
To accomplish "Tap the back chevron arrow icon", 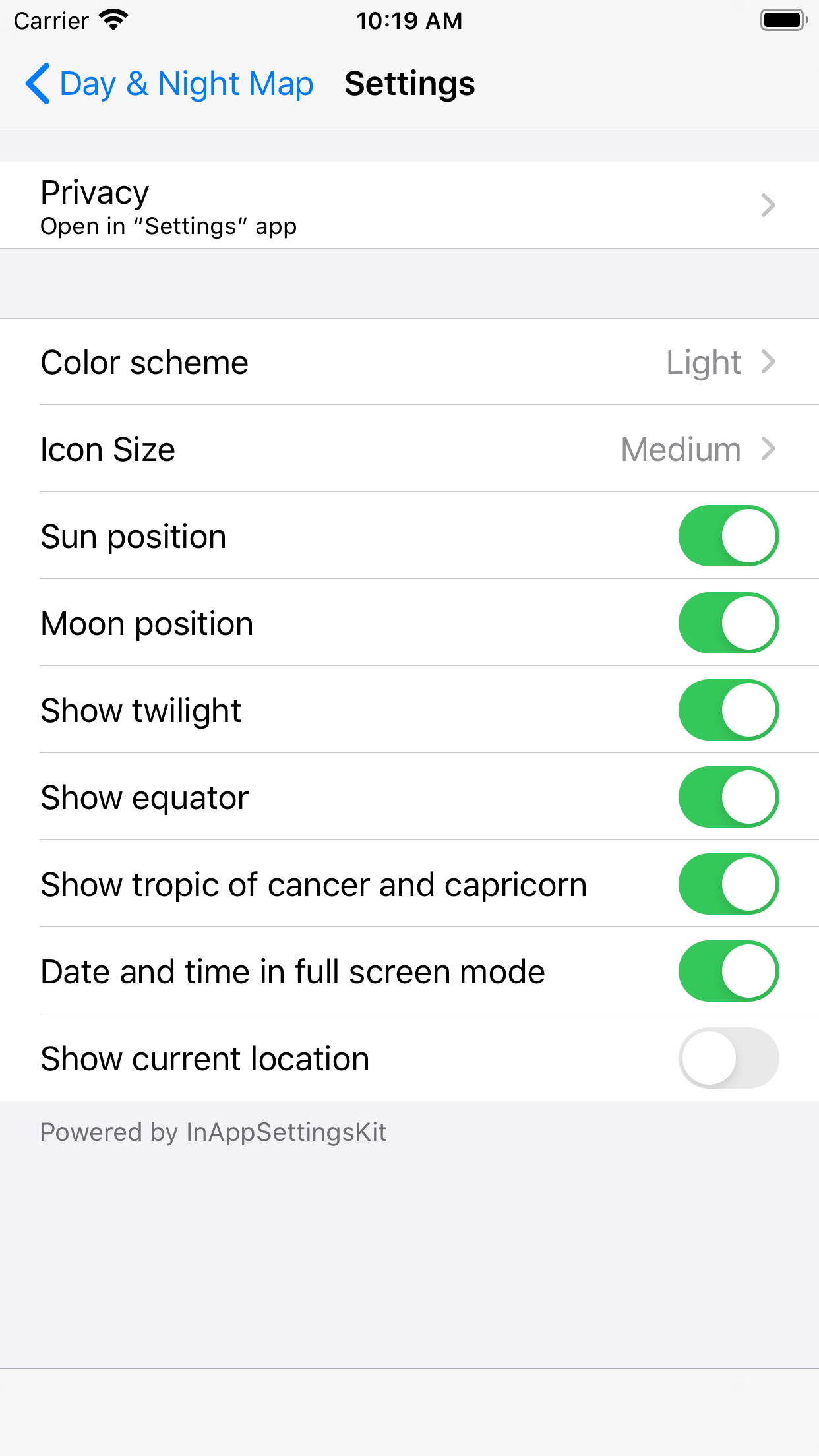I will coord(38,84).
